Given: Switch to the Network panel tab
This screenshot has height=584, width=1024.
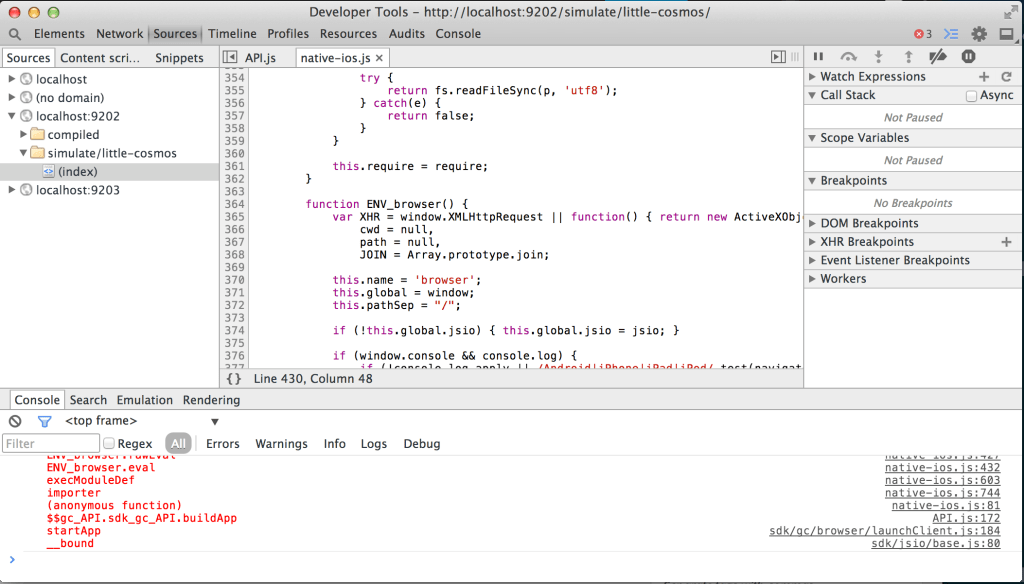Looking at the screenshot, I should [x=119, y=34].
